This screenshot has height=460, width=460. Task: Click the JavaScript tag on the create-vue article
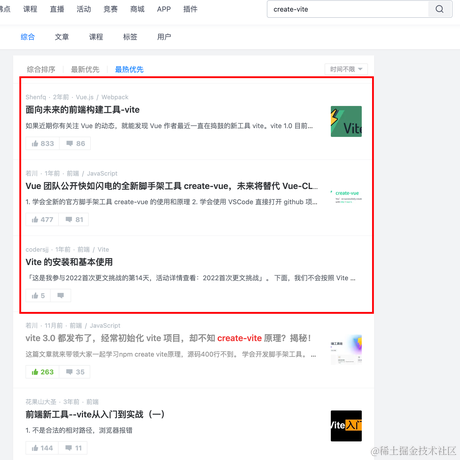102,173
